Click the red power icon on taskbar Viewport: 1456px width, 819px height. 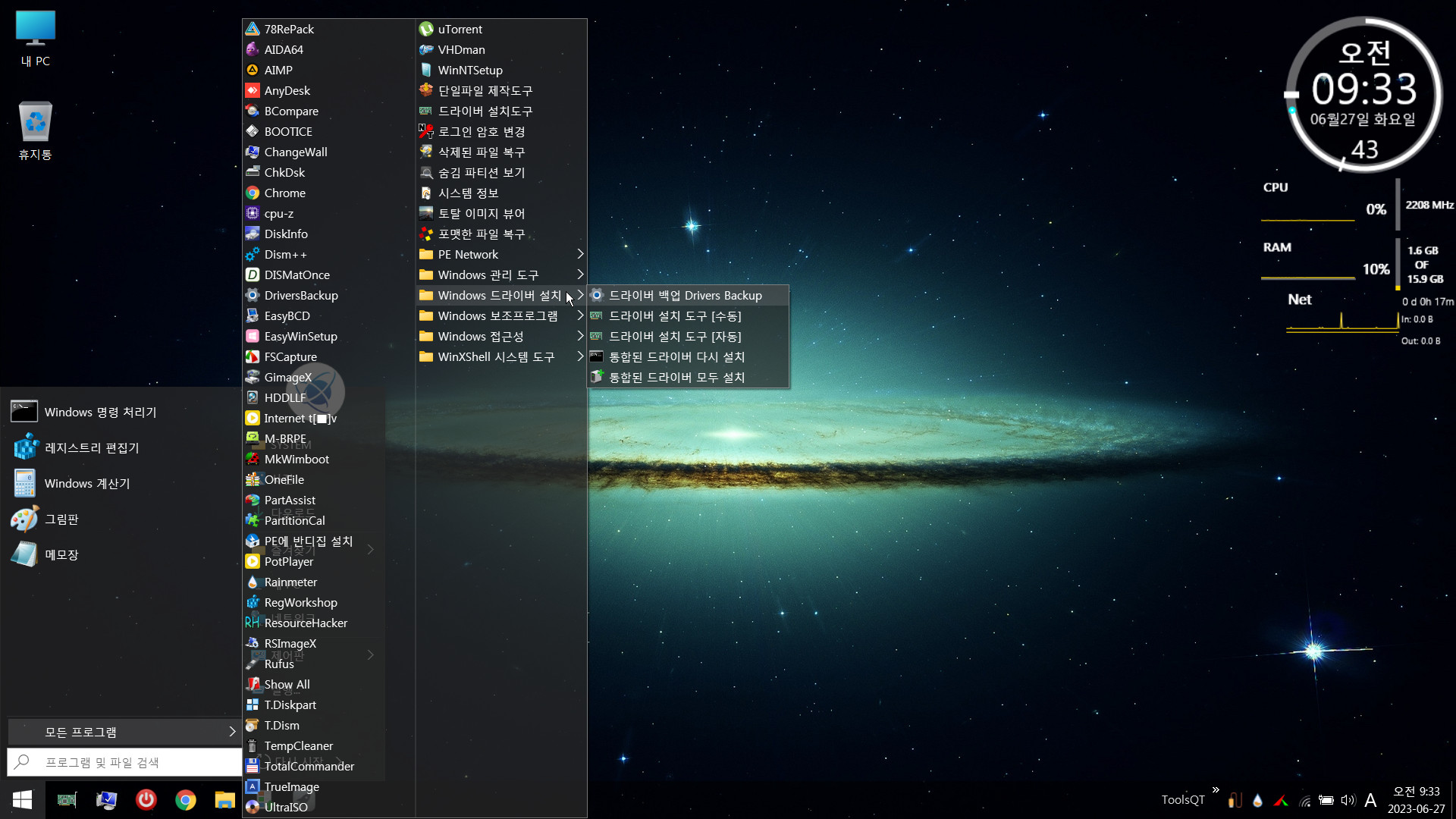click(x=146, y=799)
